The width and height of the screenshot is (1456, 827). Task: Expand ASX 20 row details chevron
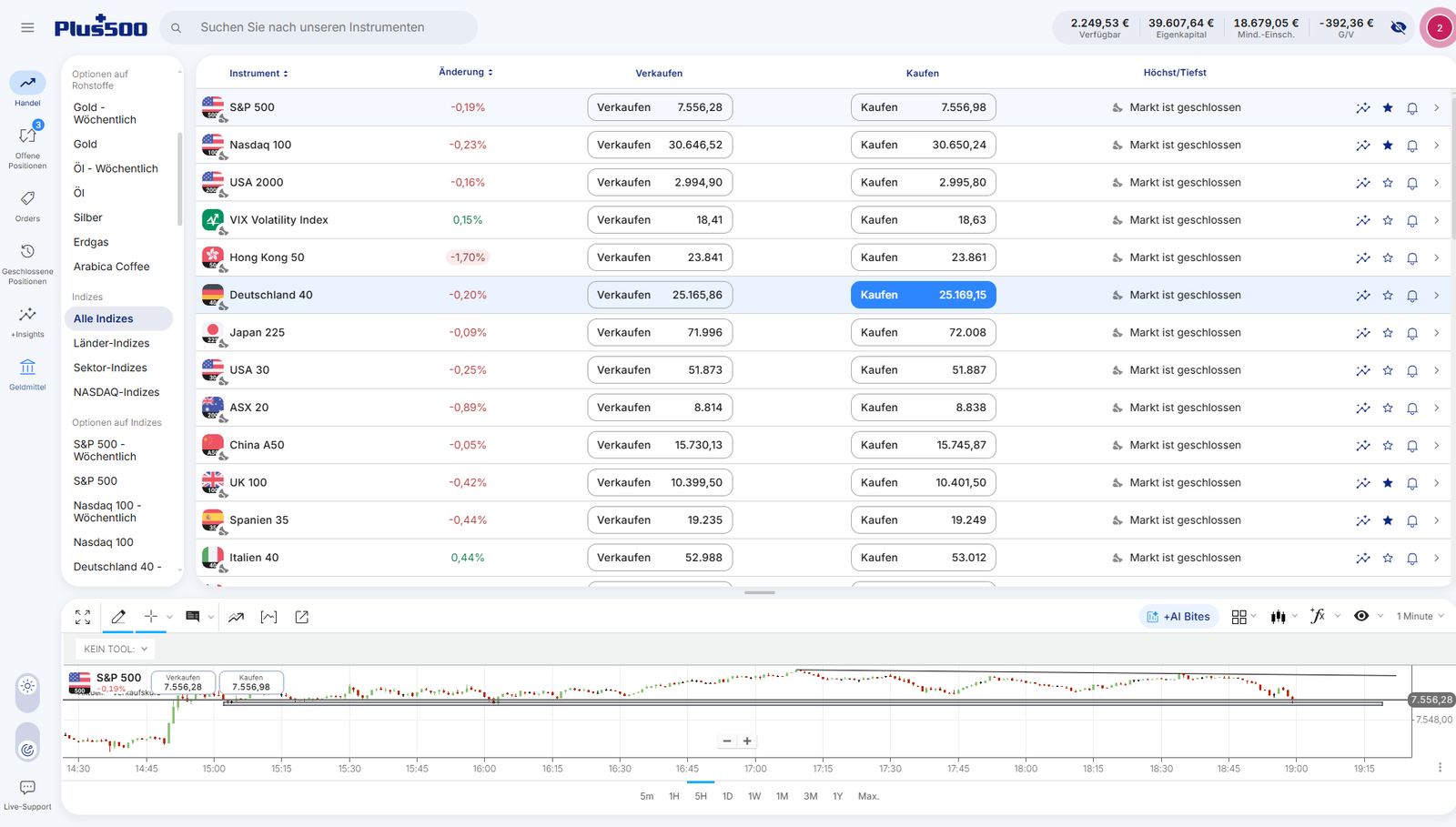pyautogui.click(x=1437, y=408)
